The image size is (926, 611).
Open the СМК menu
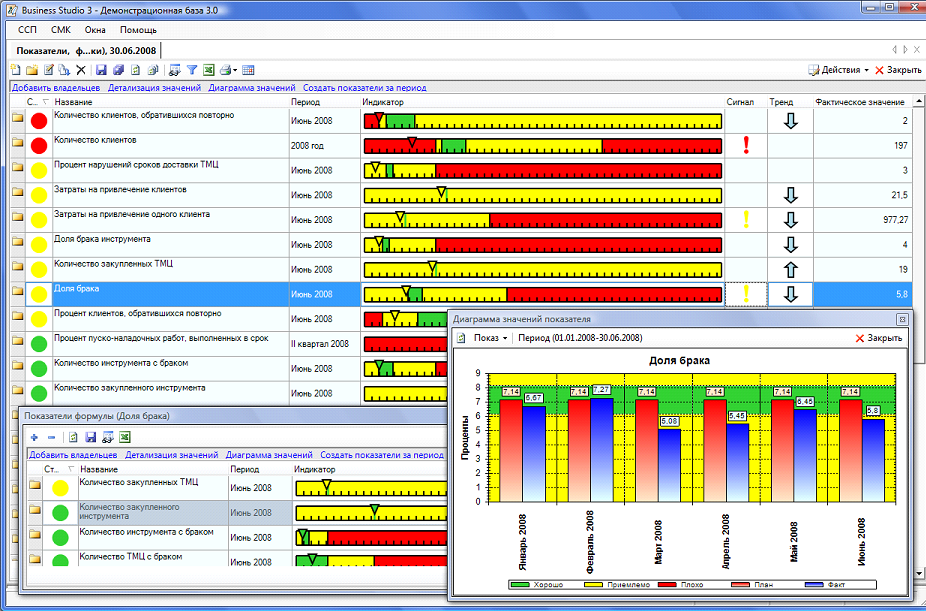click(61, 30)
